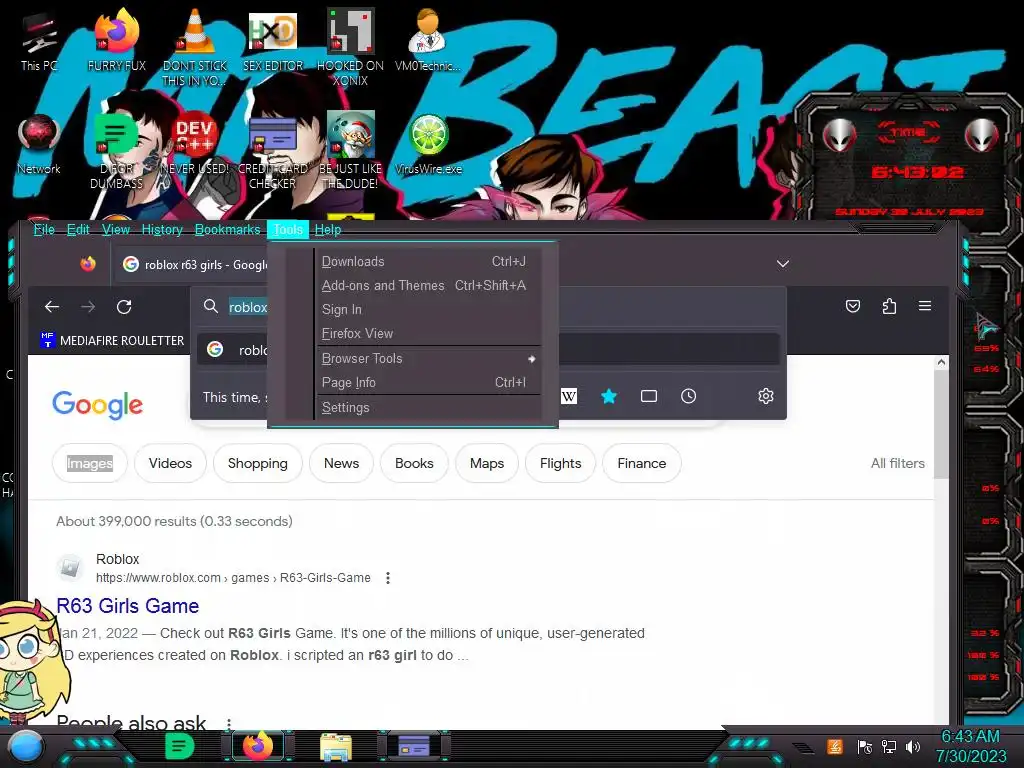Filter results by News
The image size is (1024, 768).
342,463
